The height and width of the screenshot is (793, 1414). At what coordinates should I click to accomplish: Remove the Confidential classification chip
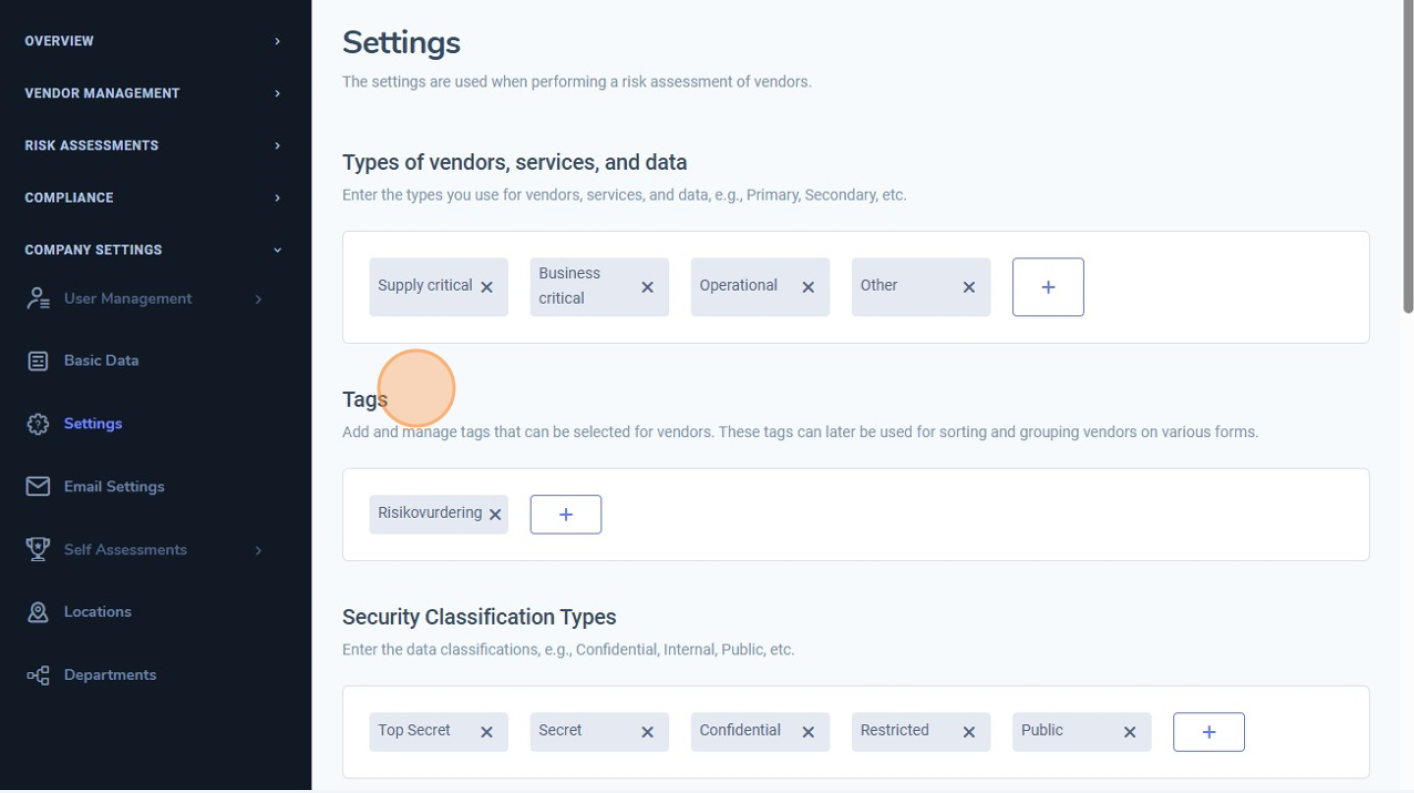tap(808, 733)
